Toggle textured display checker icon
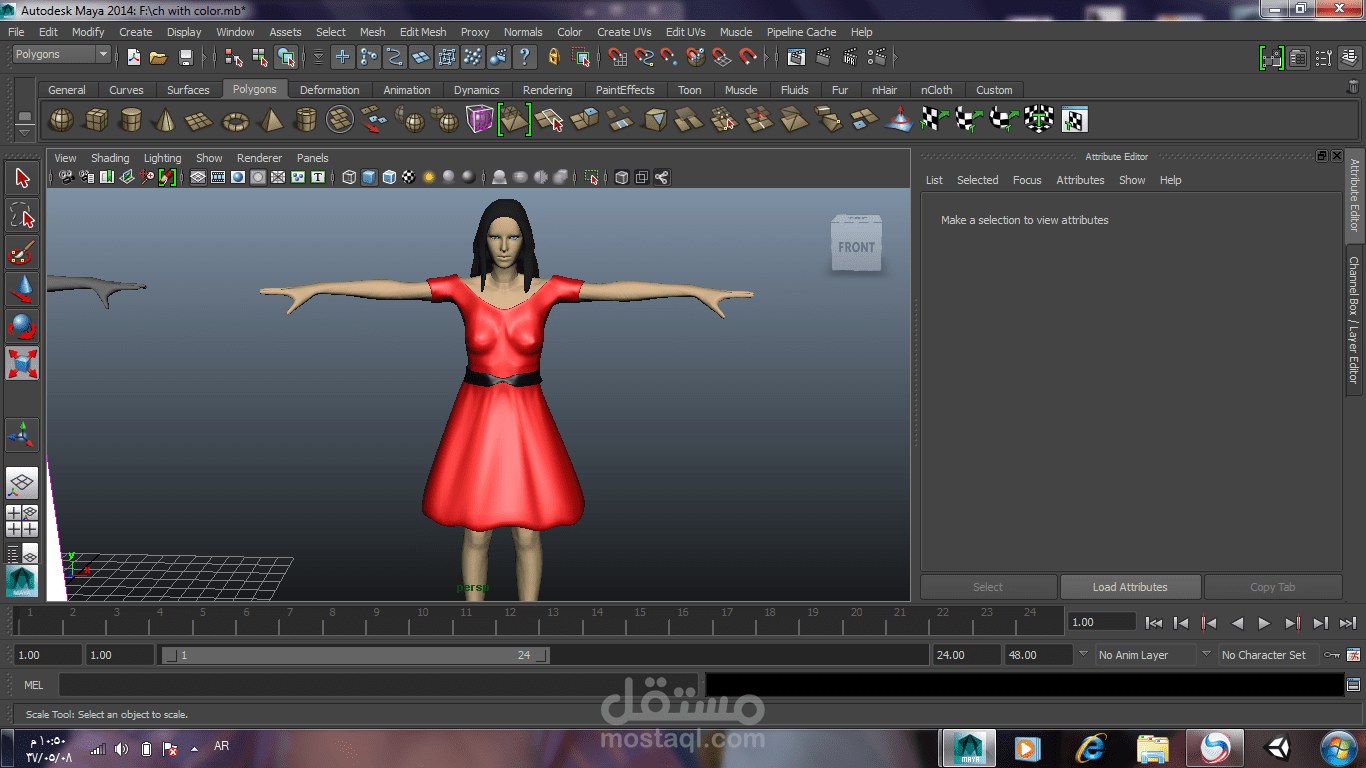This screenshot has width=1366, height=768. (409, 177)
